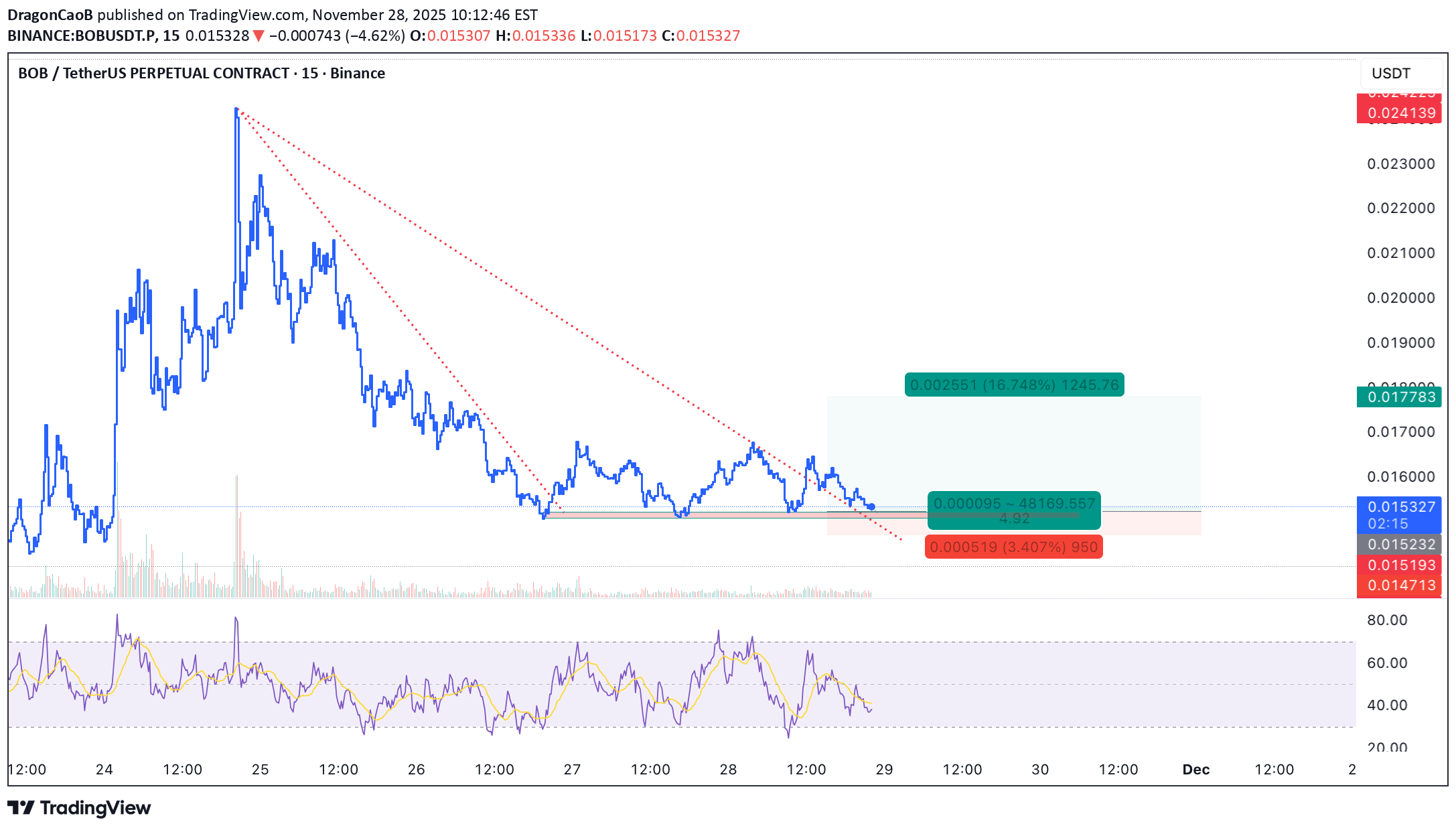
Task: Click the BINANCE:BOBUSDT.P symbol text
Action: pos(82,36)
